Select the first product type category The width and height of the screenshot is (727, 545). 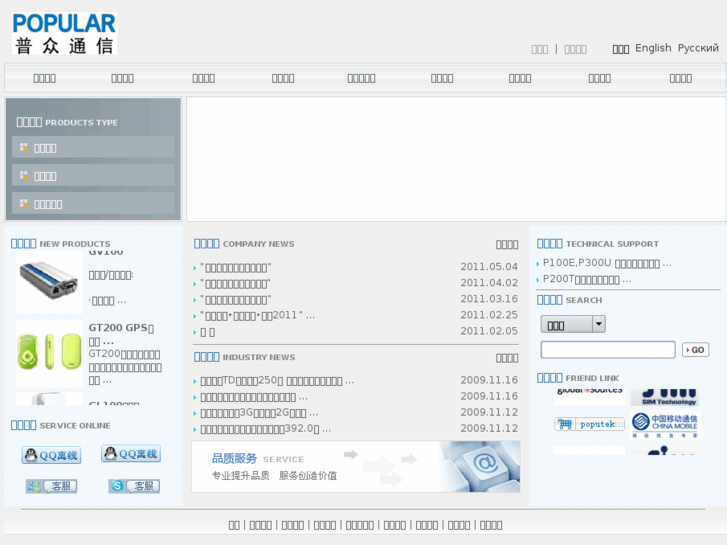pyautogui.click(x=93, y=147)
